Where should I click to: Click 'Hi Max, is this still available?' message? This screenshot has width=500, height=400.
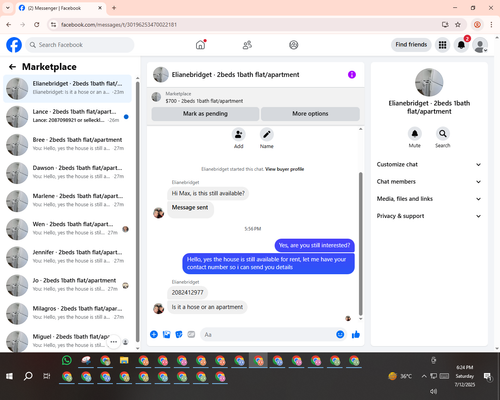(208, 193)
